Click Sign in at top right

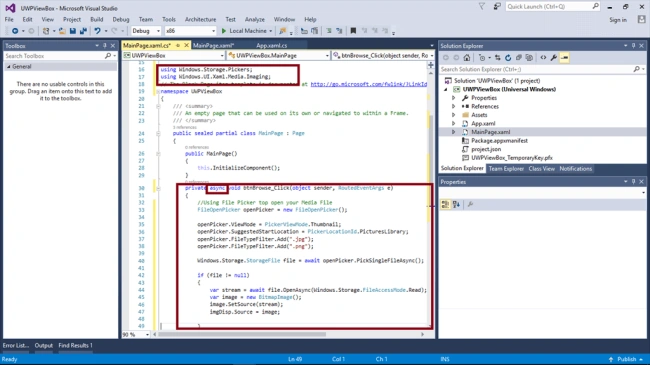point(618,20)
